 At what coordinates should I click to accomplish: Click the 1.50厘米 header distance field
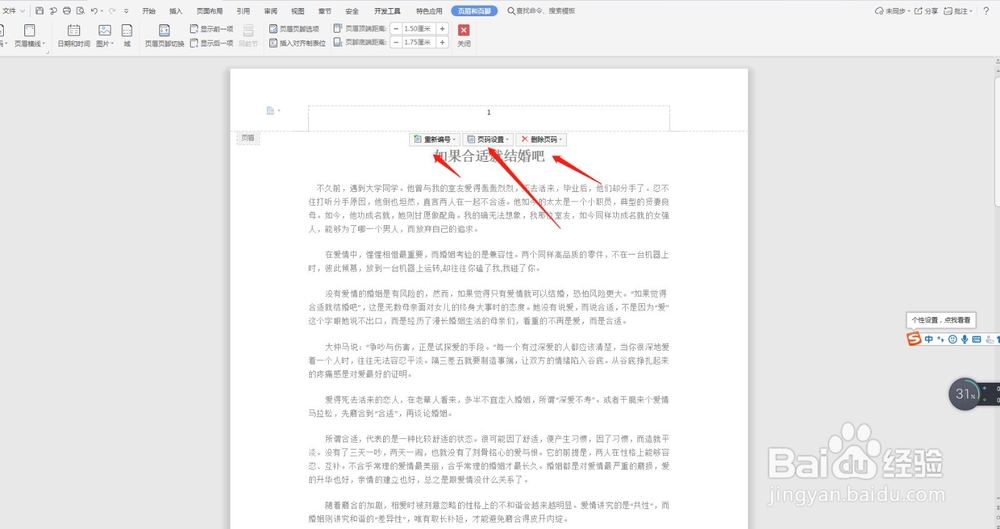419,29
